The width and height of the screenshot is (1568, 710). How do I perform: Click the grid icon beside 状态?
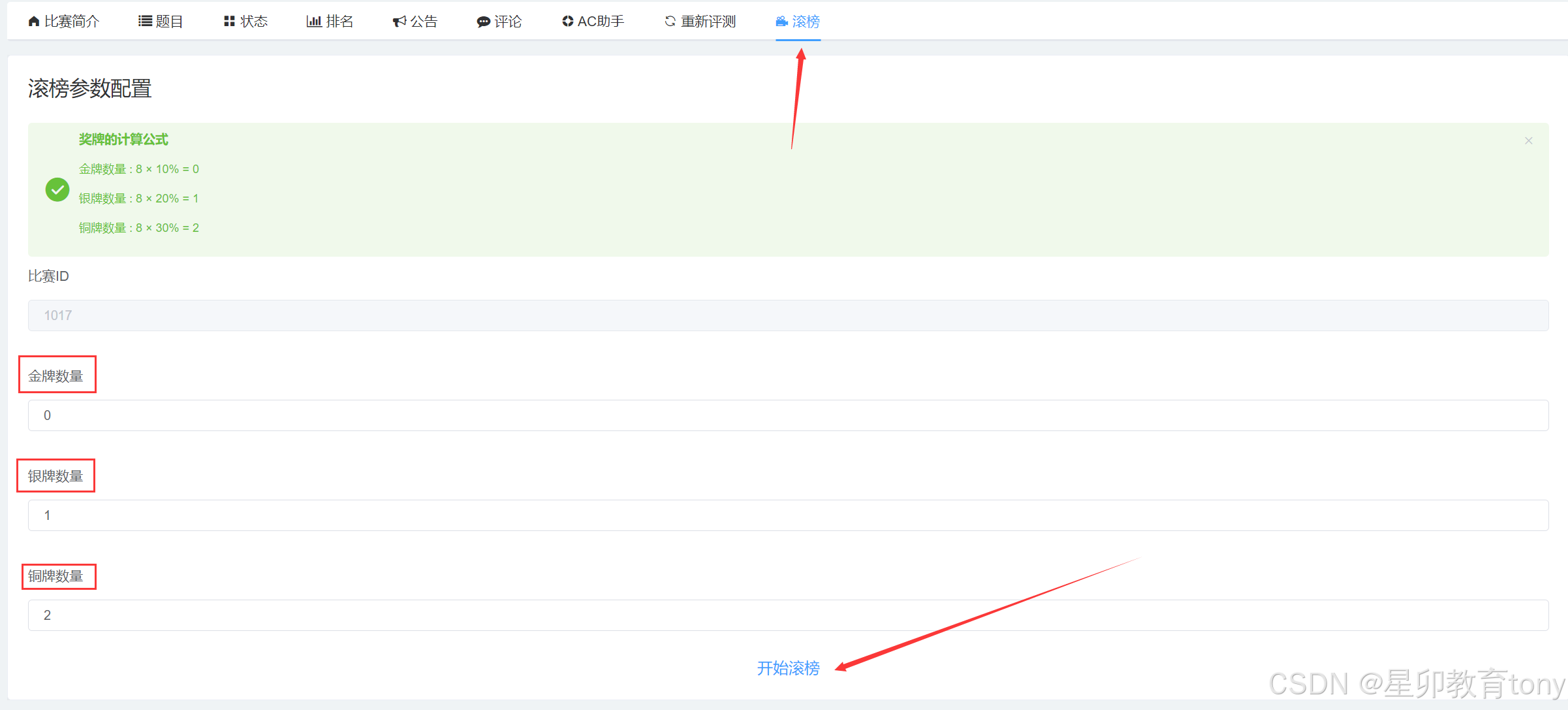229,22
